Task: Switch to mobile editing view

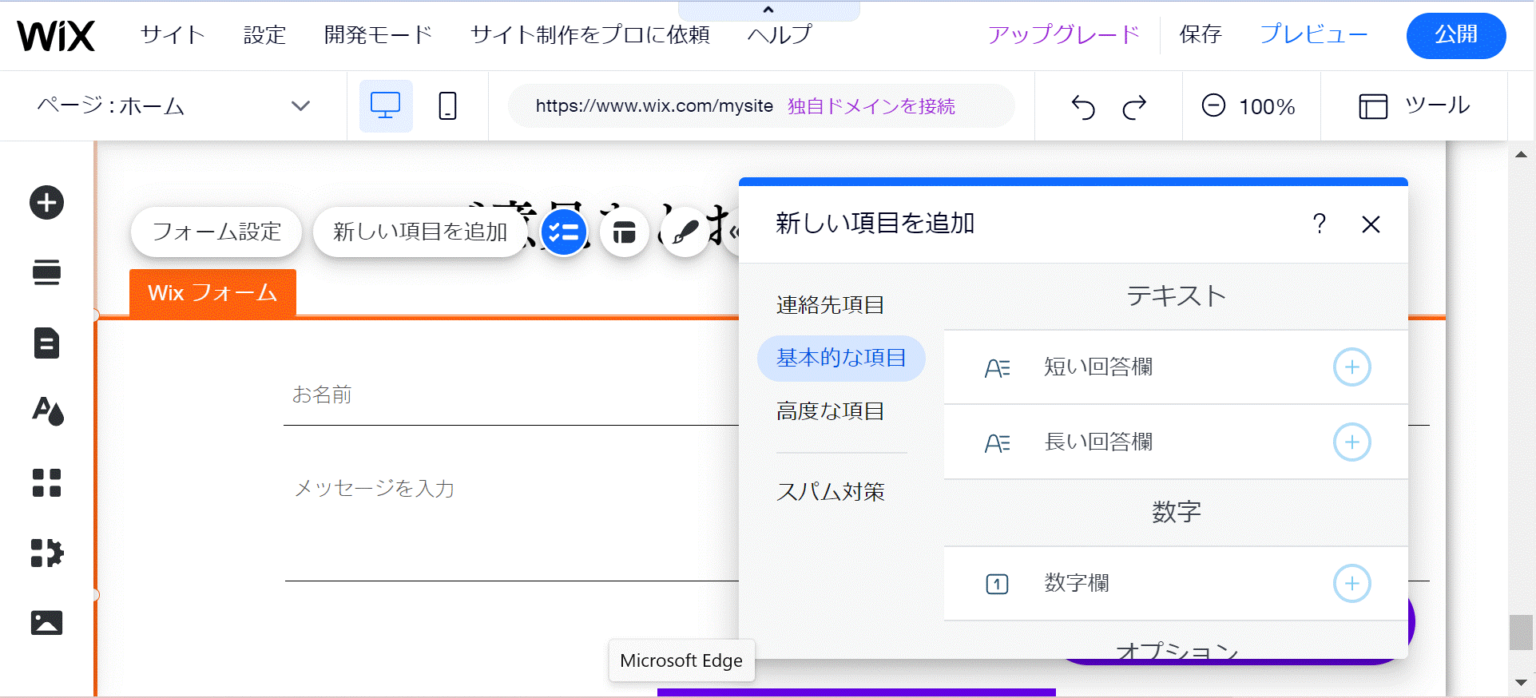Action: click(x=447, y=105)
